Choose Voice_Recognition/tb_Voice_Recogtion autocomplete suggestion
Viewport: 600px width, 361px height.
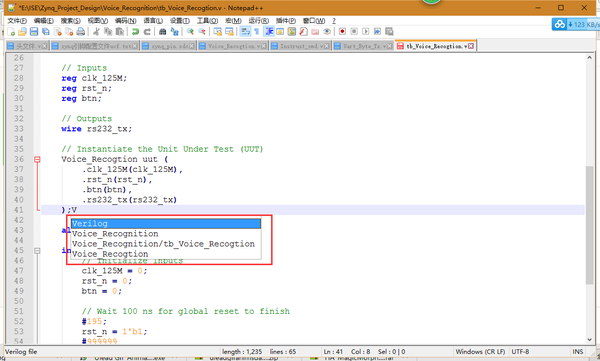click(166, 244)
